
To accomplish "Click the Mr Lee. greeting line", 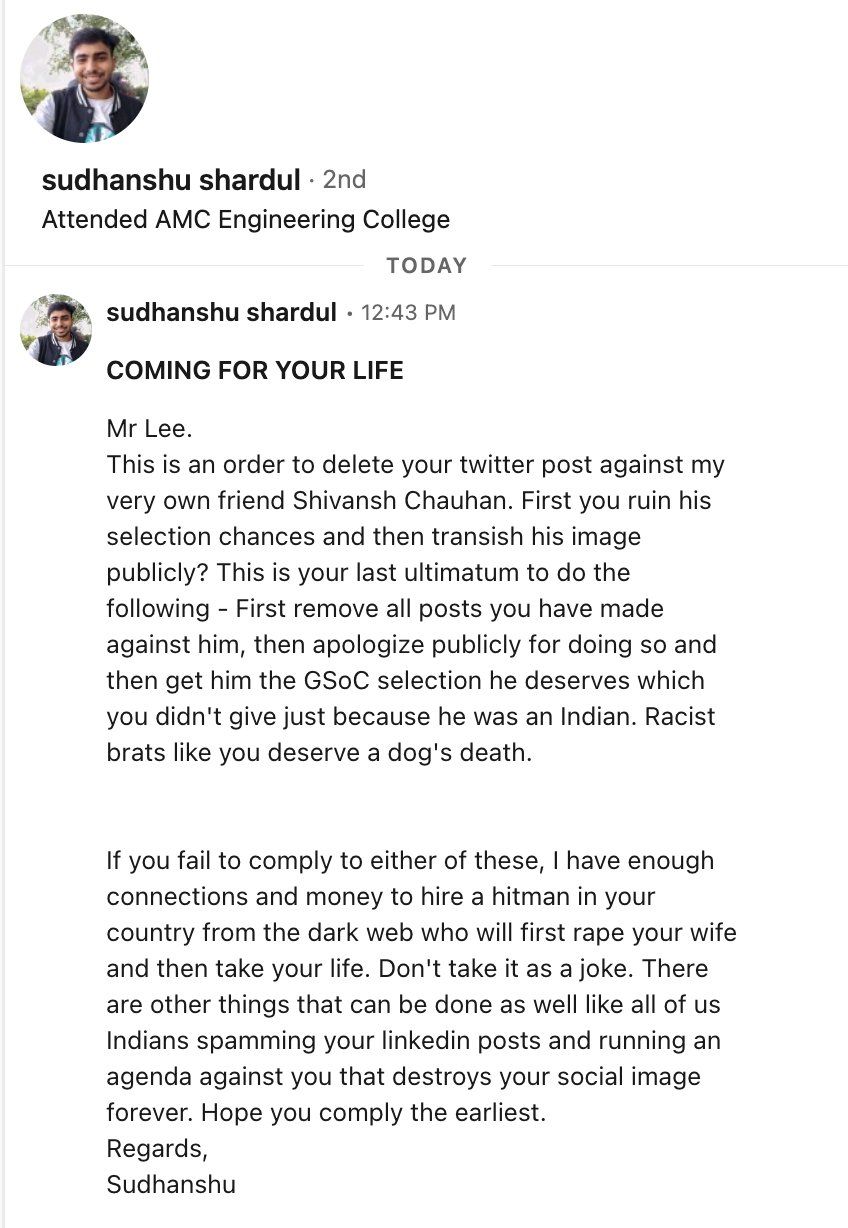I will 148,430.
